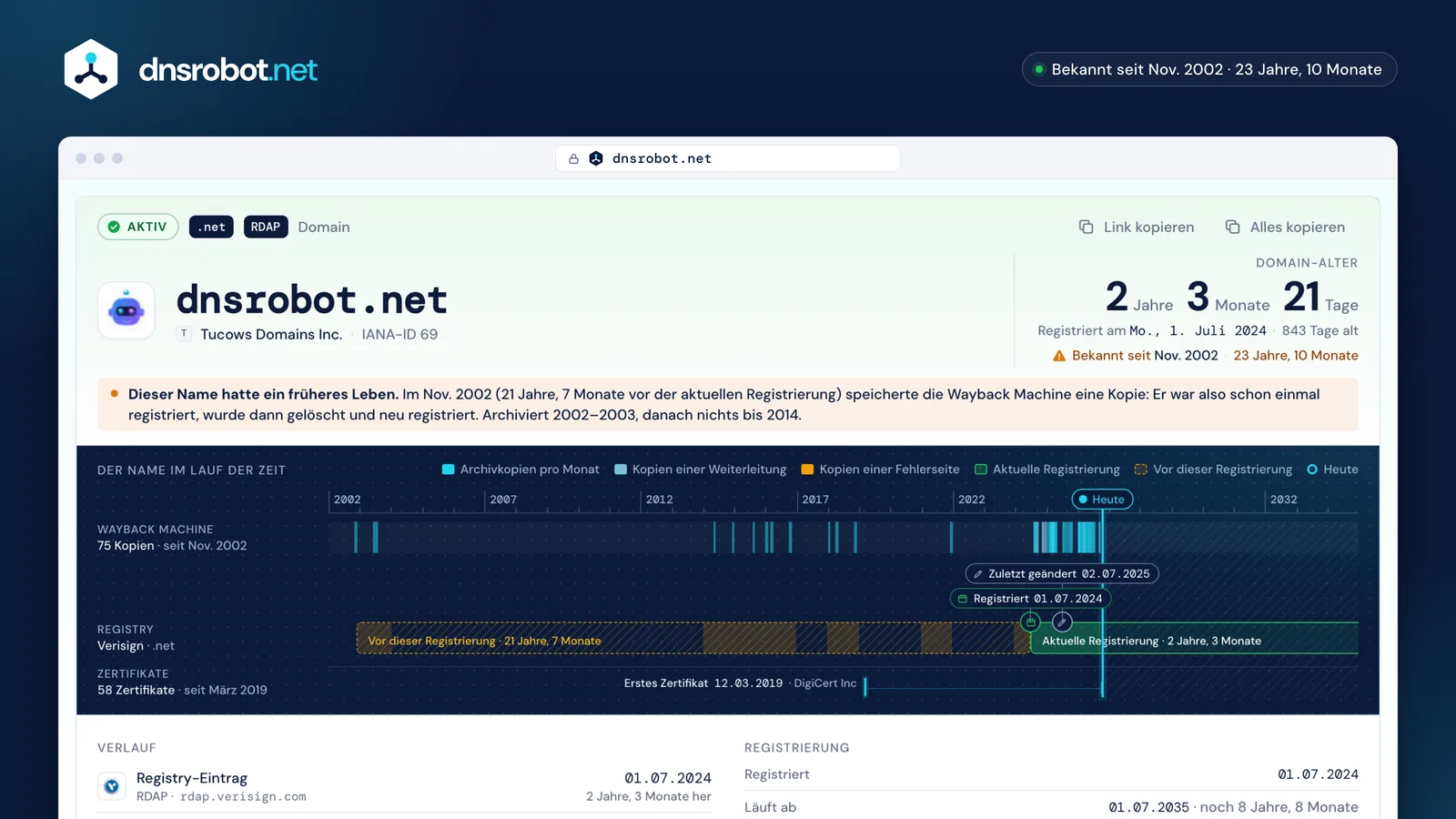Click the Verisign icon beside Registry-Eintrag

pyautogui.click(x=112, y=786)
